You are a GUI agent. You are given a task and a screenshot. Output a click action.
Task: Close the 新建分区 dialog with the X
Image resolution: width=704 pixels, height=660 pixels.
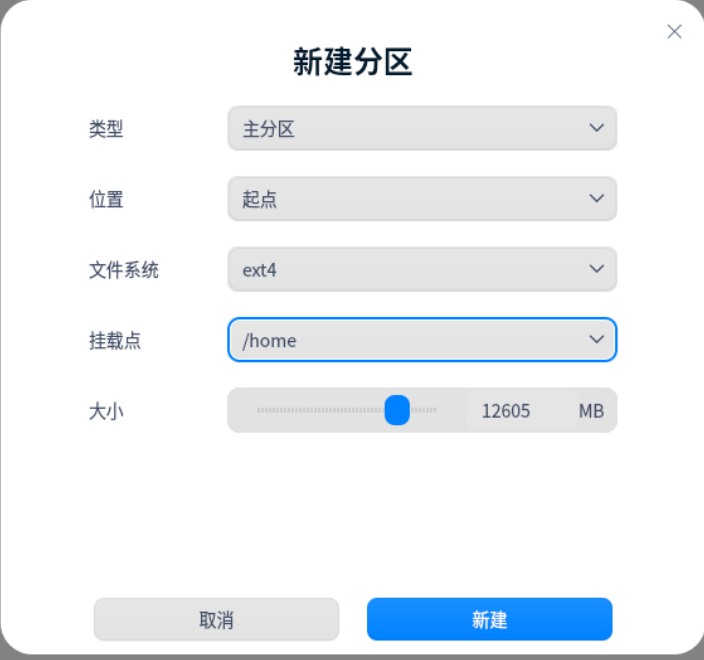[x=674, y=31]
